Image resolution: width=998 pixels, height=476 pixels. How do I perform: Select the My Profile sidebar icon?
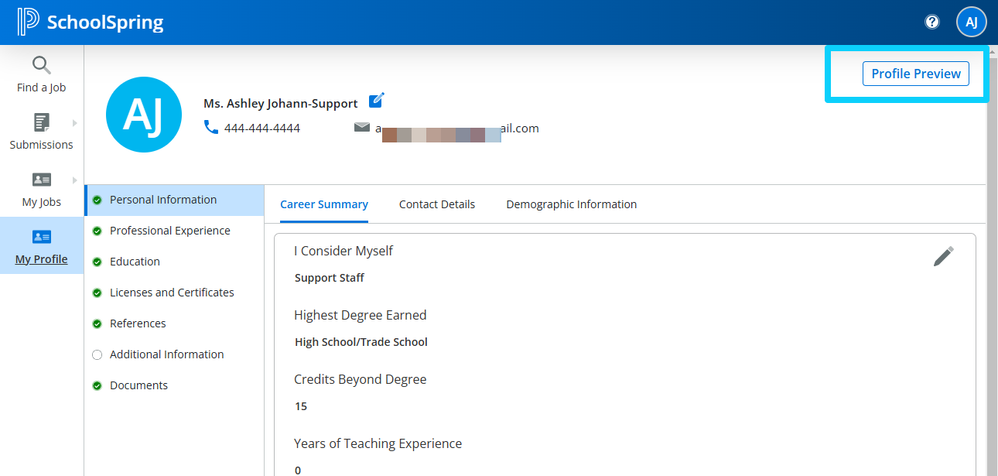41,237
